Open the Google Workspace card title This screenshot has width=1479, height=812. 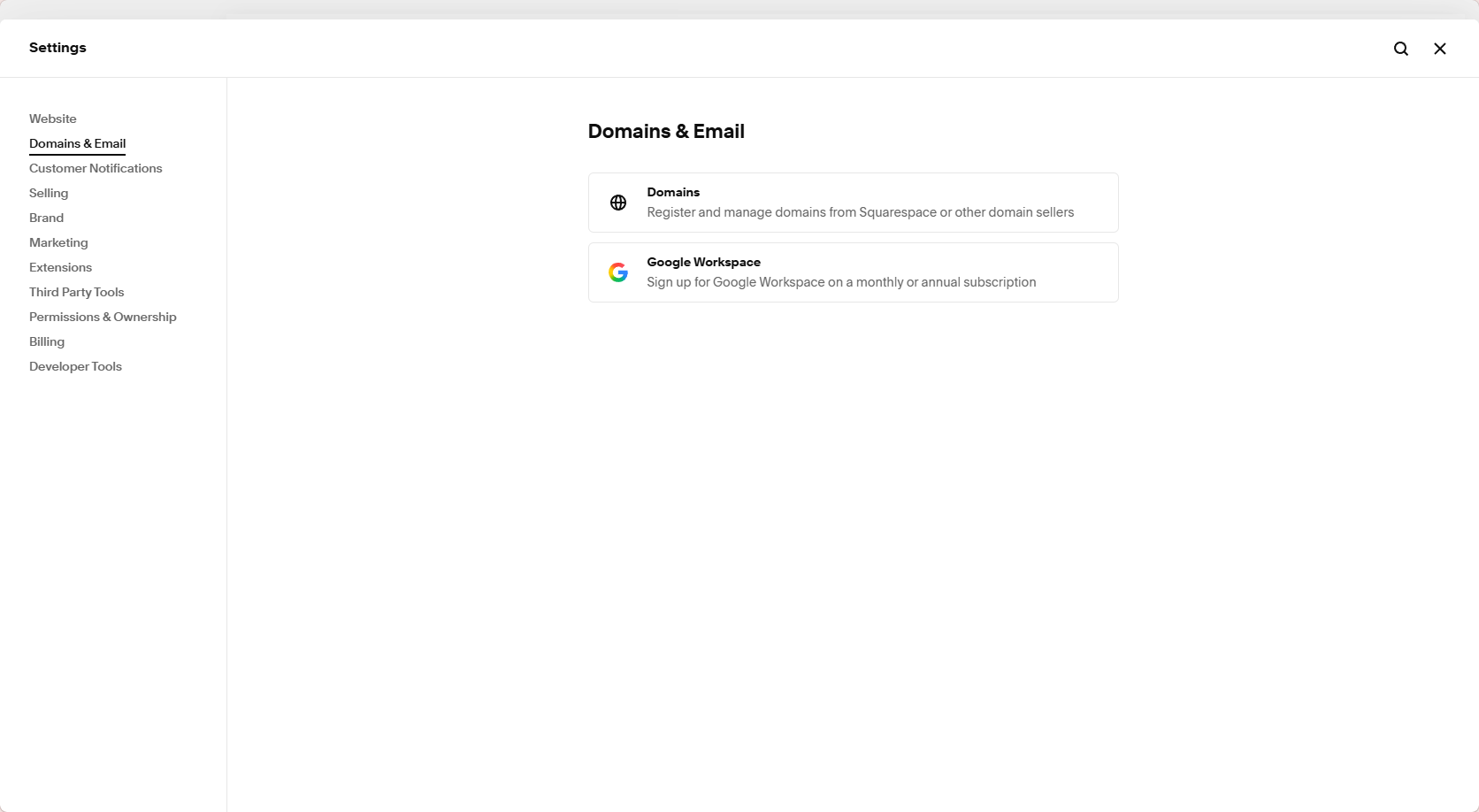pos(703,262)
